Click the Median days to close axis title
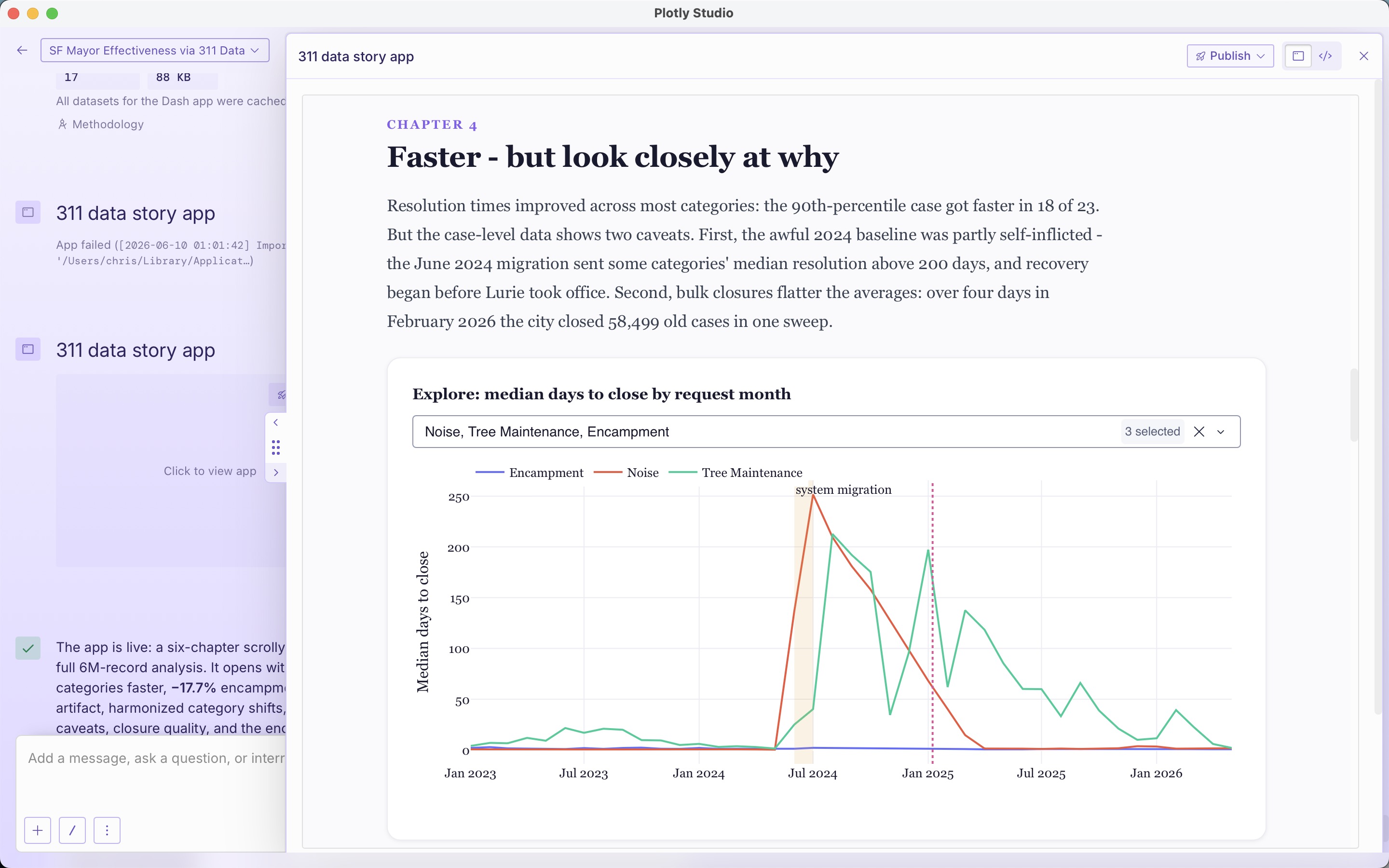 coord(423,622)
